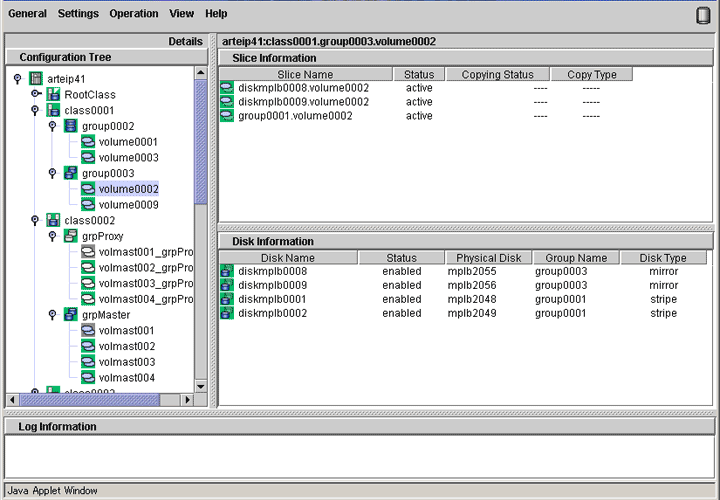The height and width of the screenshot is (500, 720).
Task: Select volmast002_grpPro tree item
Action: (x=146, y=267)
